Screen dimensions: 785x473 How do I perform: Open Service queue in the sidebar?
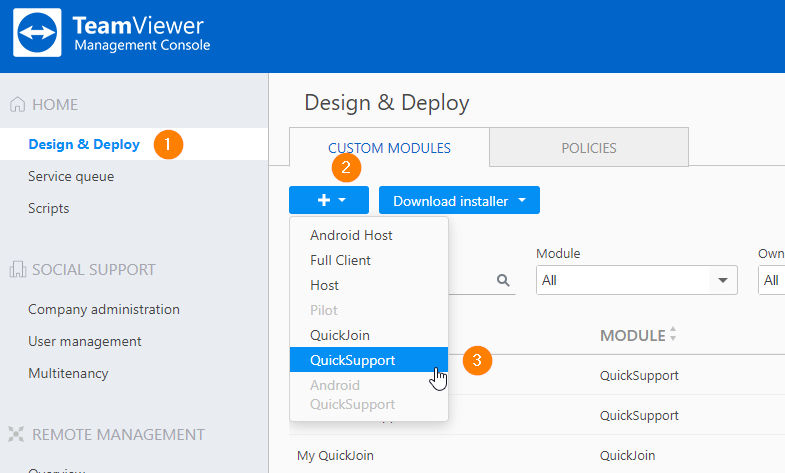[x=71, y=177]
